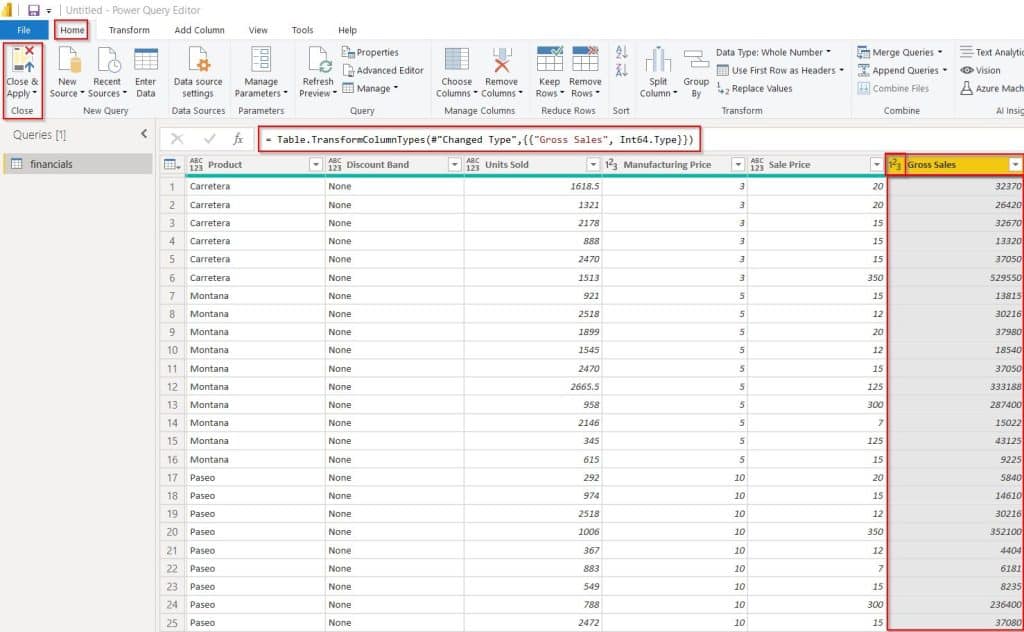Image resolution: width=1024 pixels, height=632 pixels.
Task: Open the quick access toolbar dropdown
Action: [x=48, y=10]
